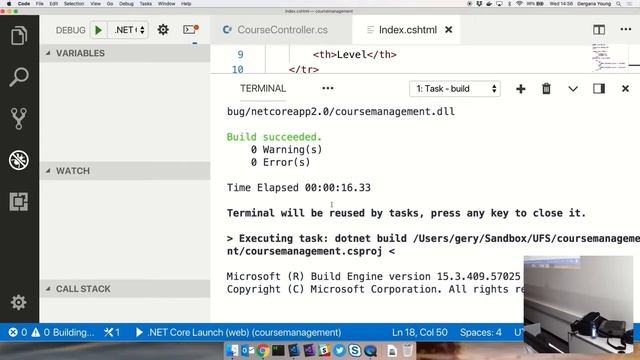This screenshot has height=360, width=640.
Task: Click 'Building...' status bar text
Action: point(73,332)
